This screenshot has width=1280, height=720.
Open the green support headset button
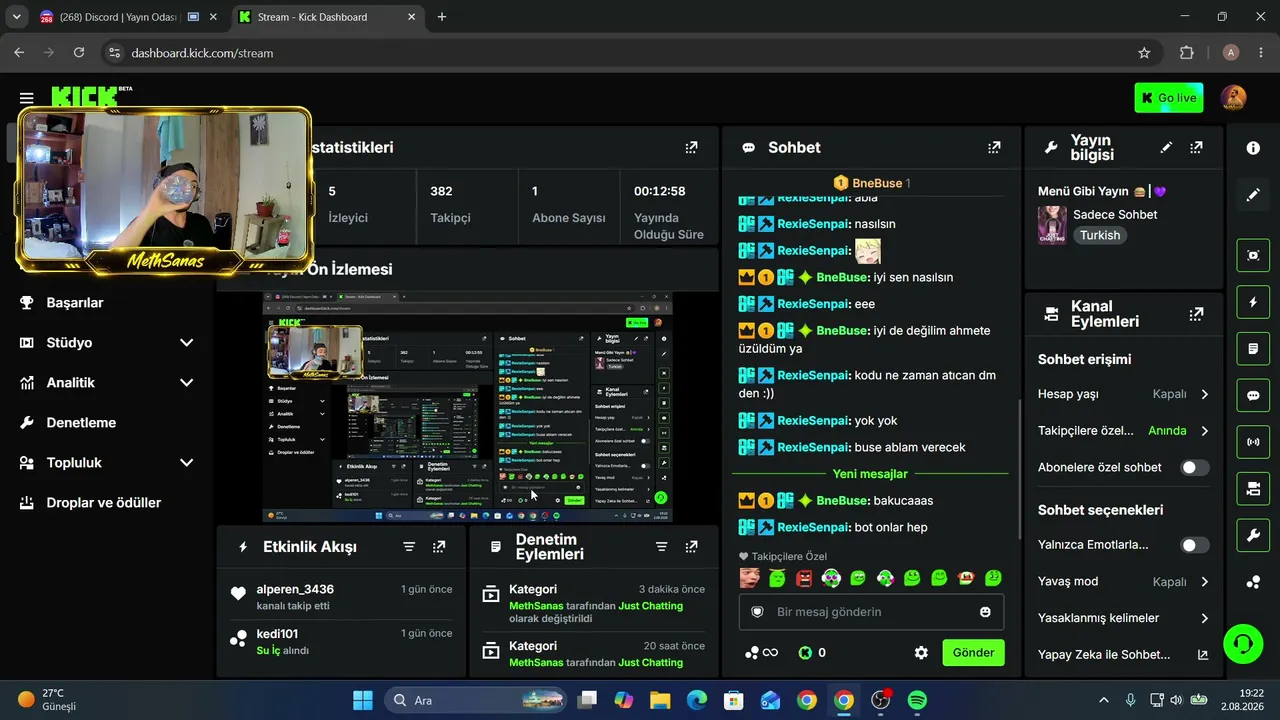[x=1243, y=643]
